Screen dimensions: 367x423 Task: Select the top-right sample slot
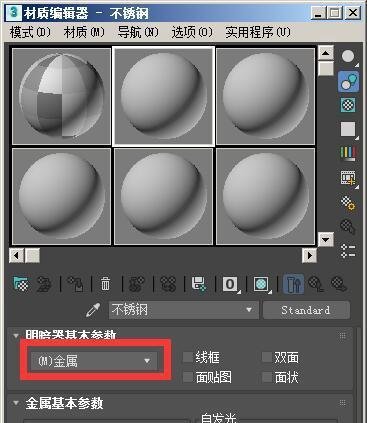point(265,96)
